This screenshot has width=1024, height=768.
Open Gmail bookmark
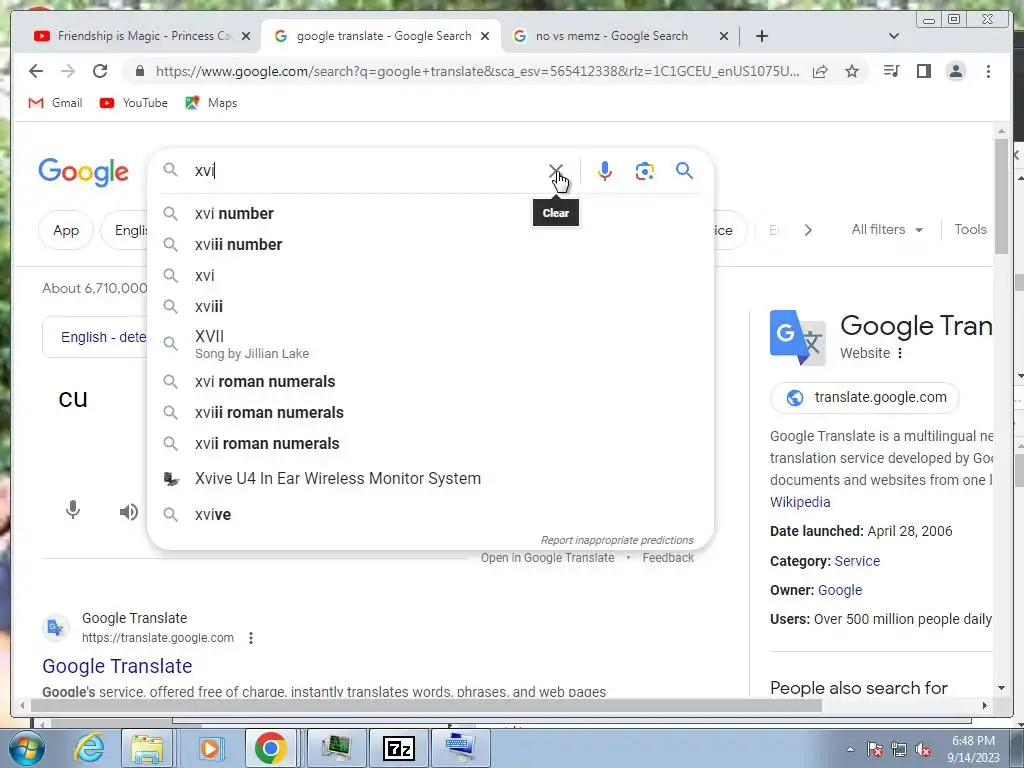pos(56,103)
